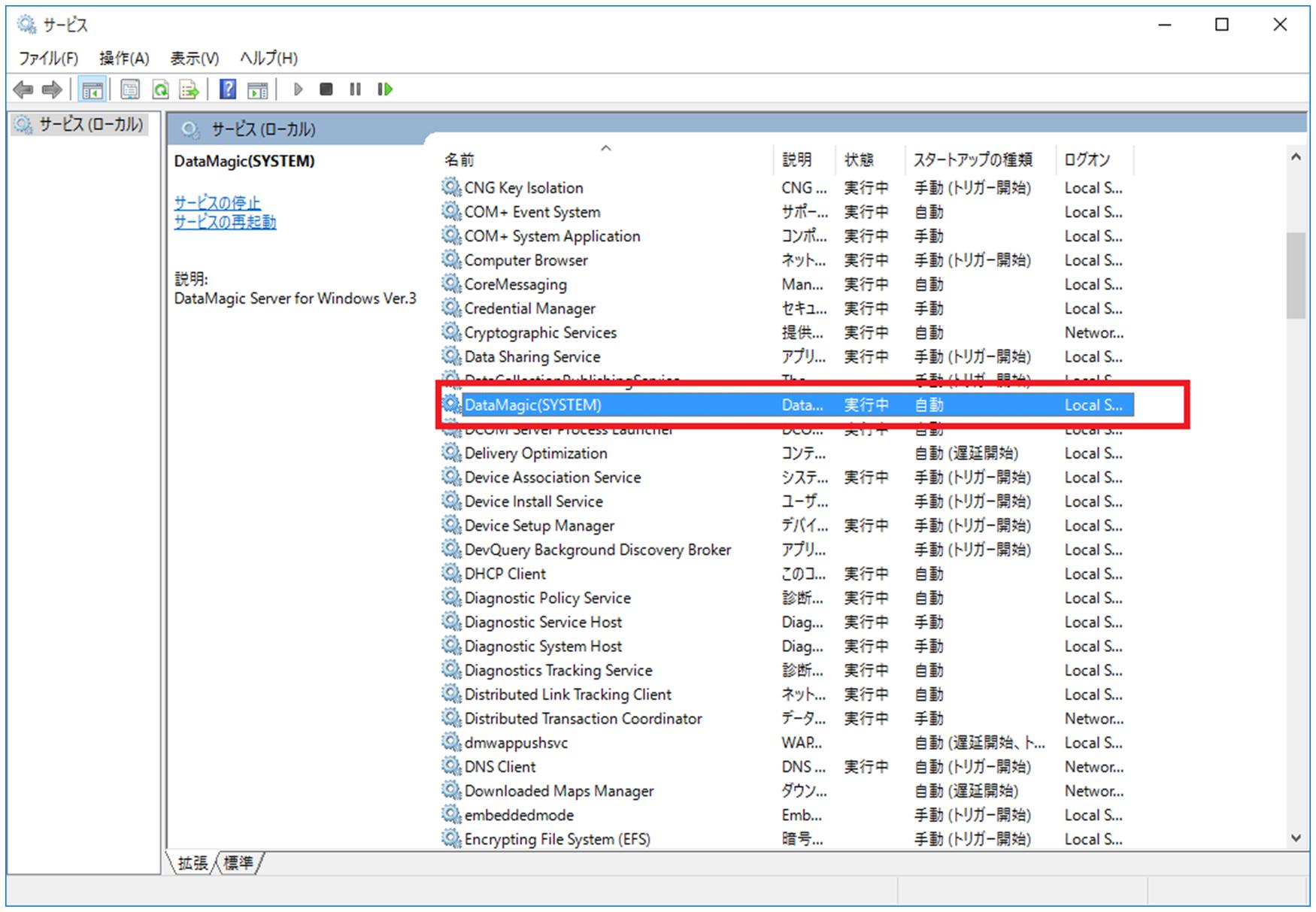The height and width of the screenshot is (912, 1316).
Task: Open the Help toolbar icon
Action: pos(228,90)
